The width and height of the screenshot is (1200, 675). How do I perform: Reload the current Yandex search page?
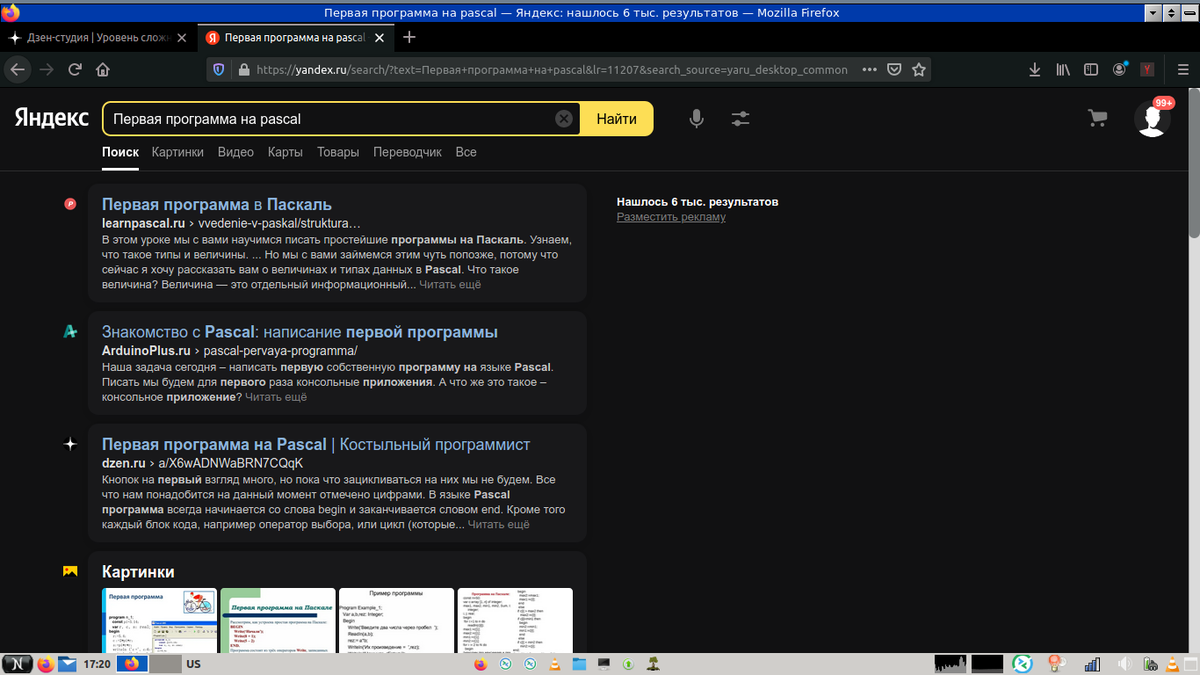pos(74,70)
